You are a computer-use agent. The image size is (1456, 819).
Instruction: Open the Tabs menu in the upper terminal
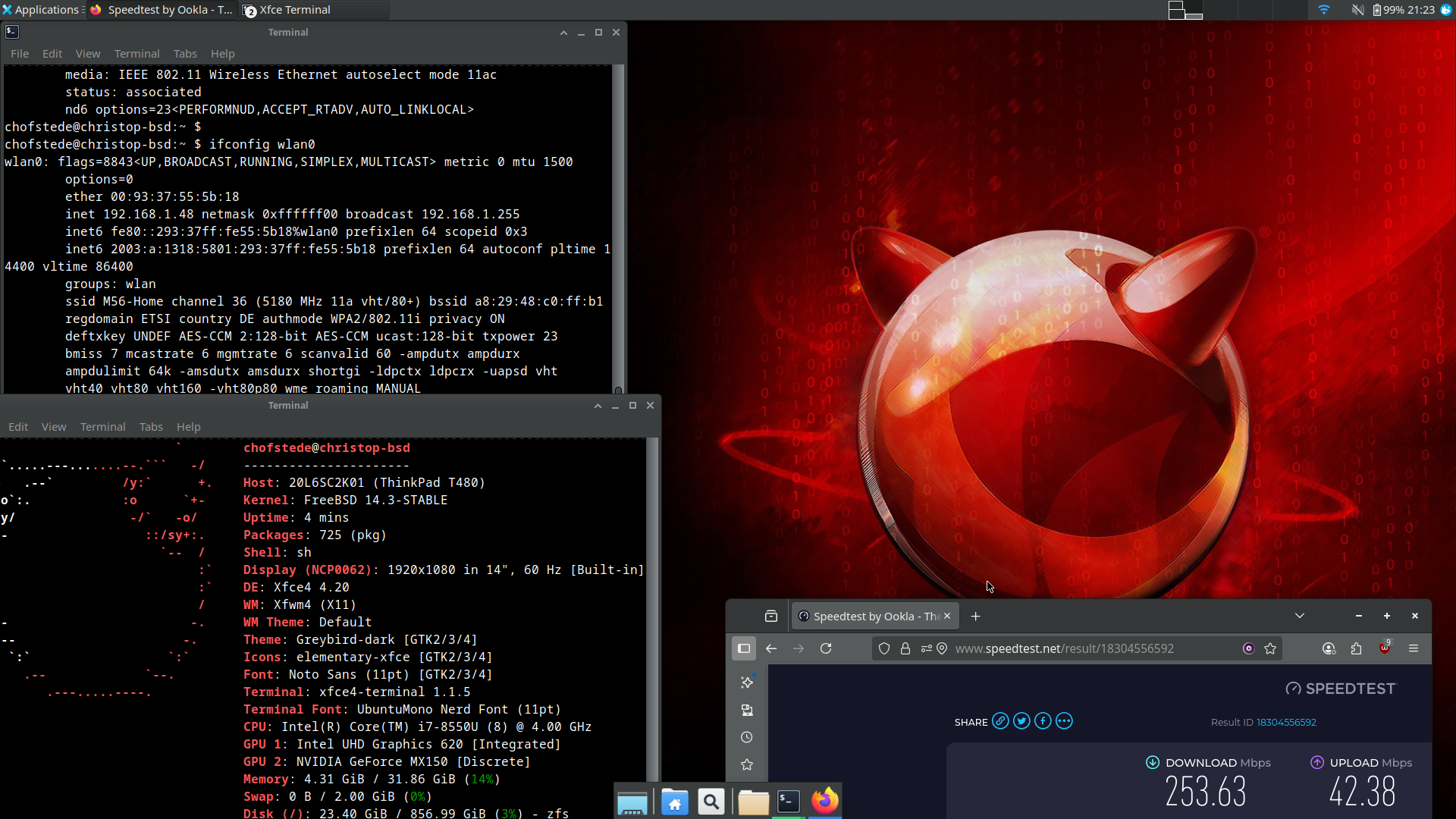[184, 54]
